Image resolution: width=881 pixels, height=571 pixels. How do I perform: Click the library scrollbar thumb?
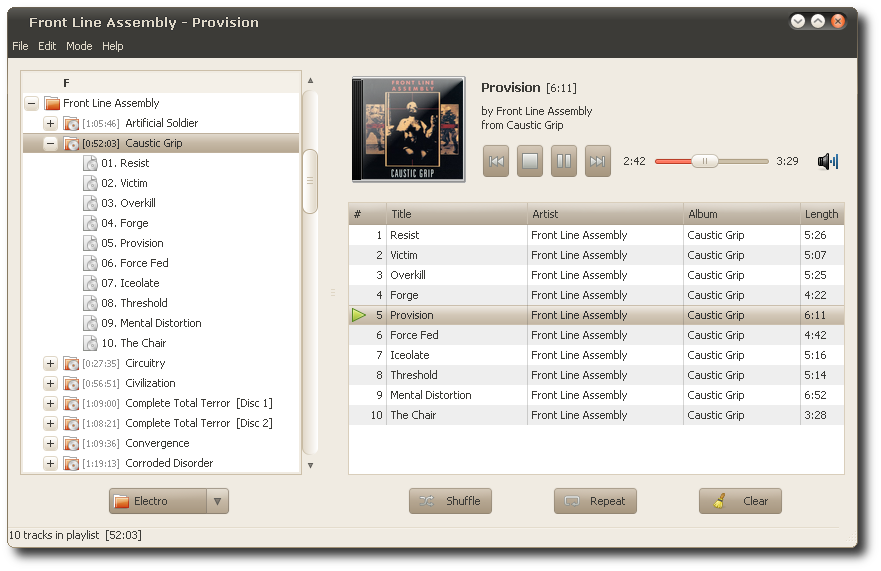point(310,181)
